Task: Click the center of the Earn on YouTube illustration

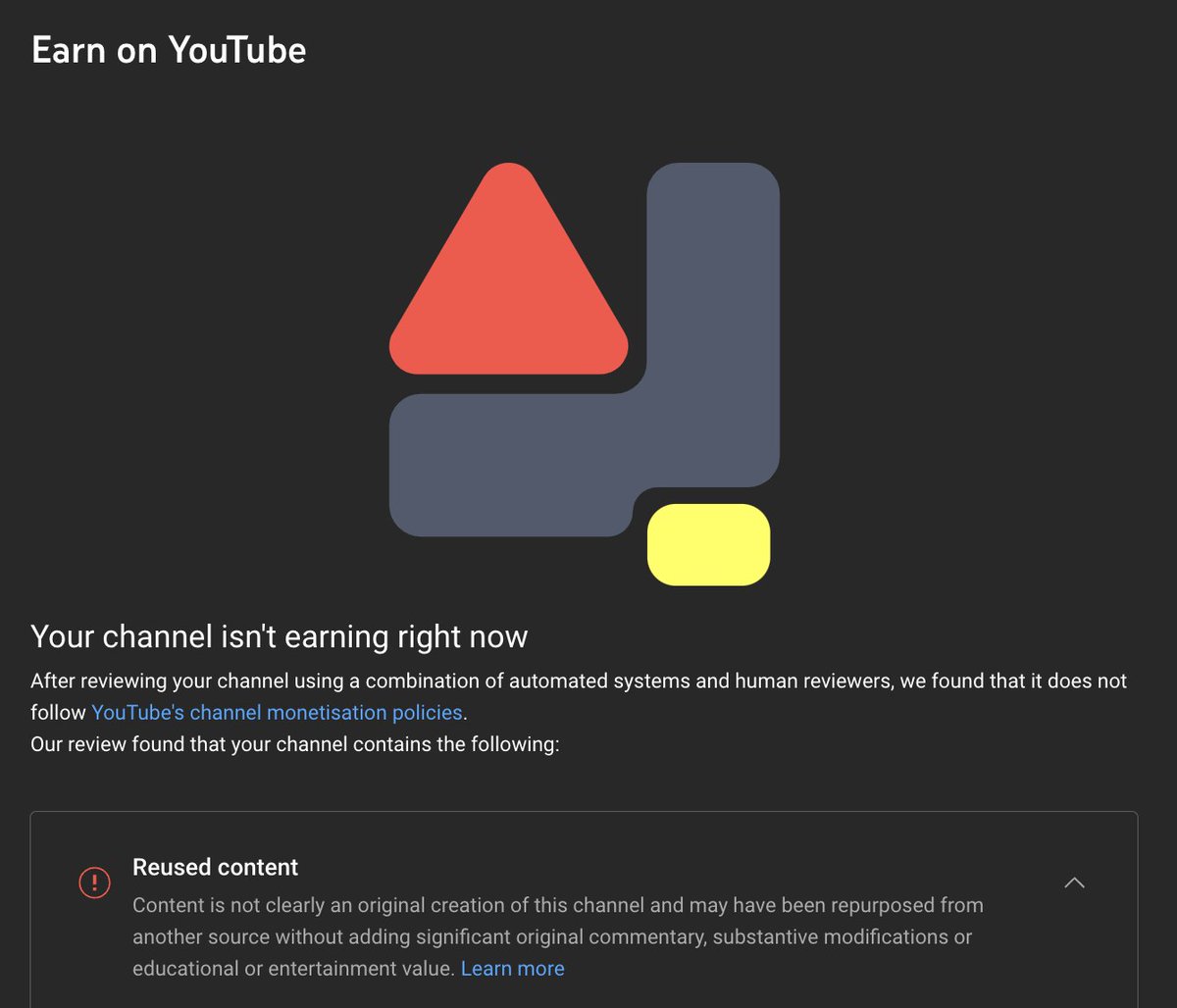Action: point(584,373)
